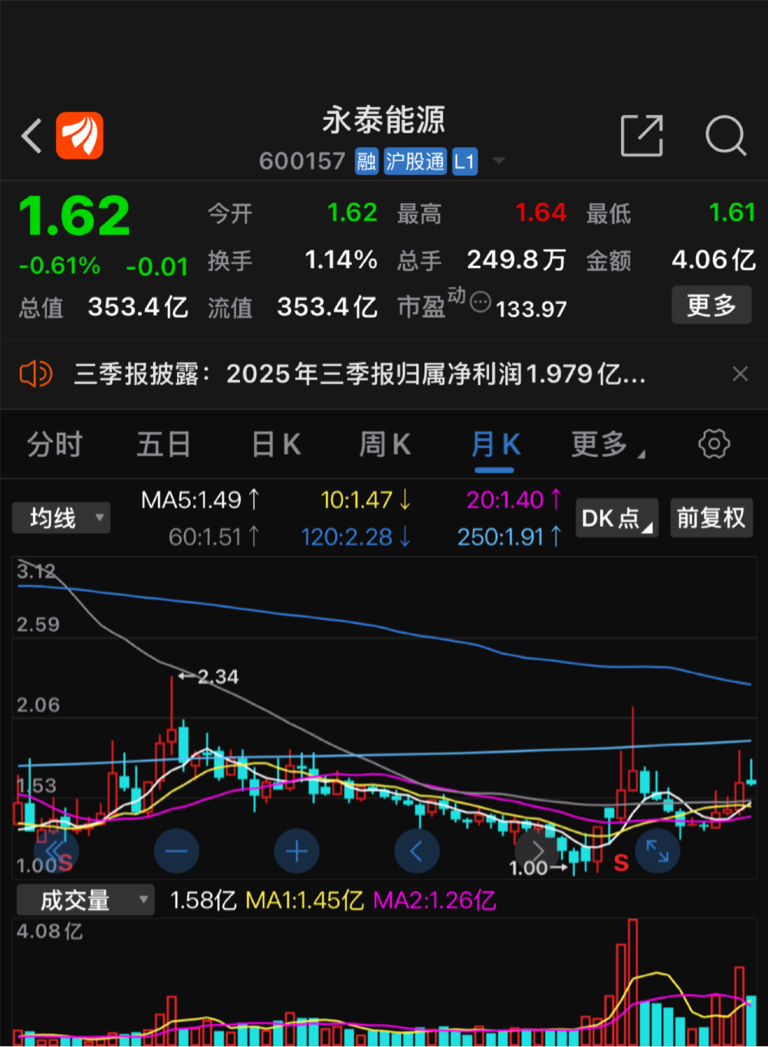Tap the 250:1.91 MA value

tap(510, 536)
